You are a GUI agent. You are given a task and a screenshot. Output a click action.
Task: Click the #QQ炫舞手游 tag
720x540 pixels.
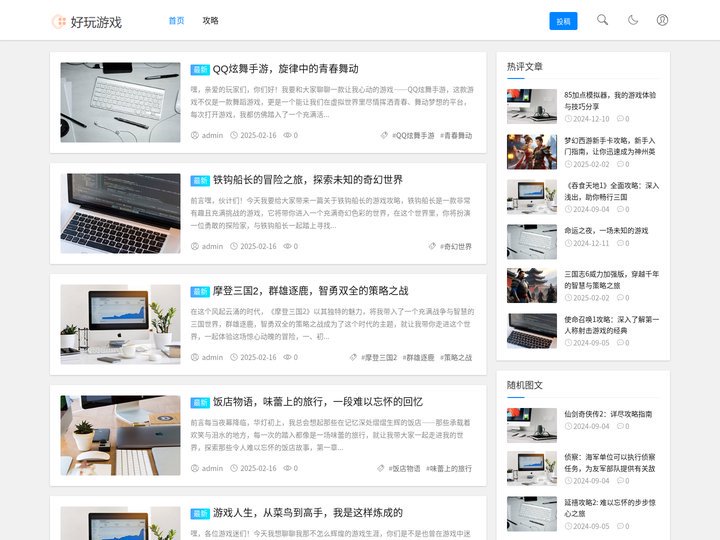pos(413,135)
